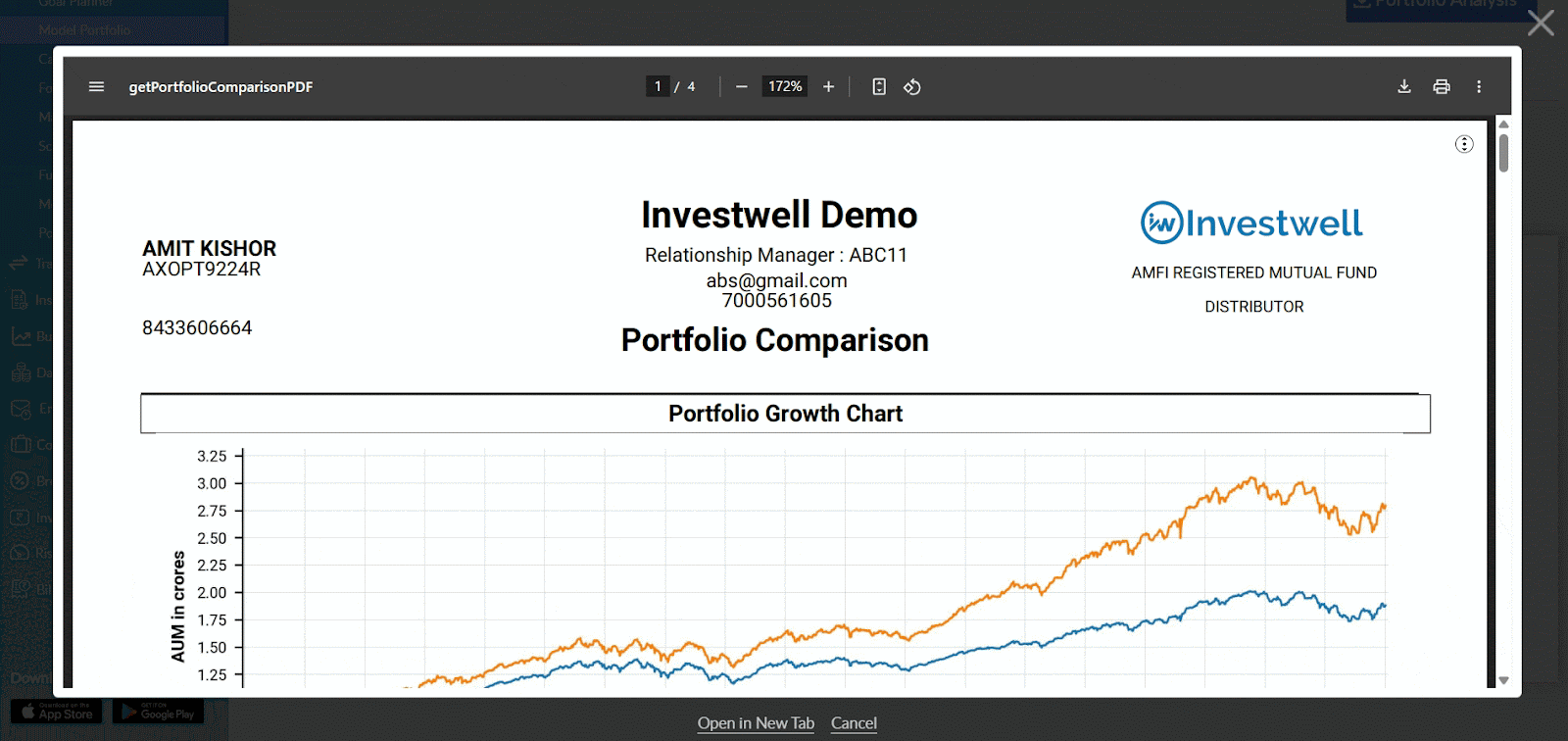The image size is (1568, 741).
Task: Click the phone number 7000561605
Action: point(776,301)
